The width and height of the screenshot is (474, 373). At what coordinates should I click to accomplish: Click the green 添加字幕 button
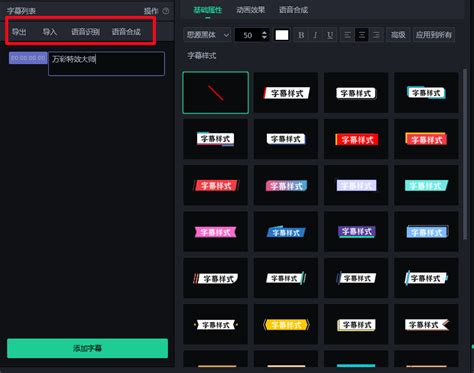point(87,348)
